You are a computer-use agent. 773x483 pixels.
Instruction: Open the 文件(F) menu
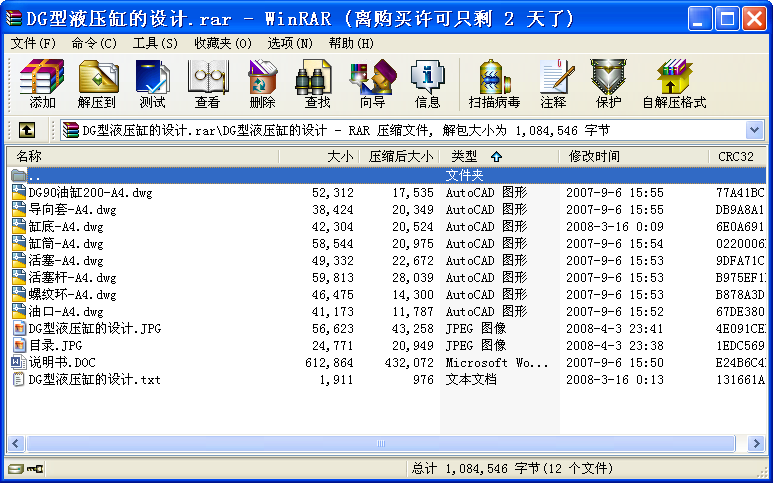click(x=33, y=43)
